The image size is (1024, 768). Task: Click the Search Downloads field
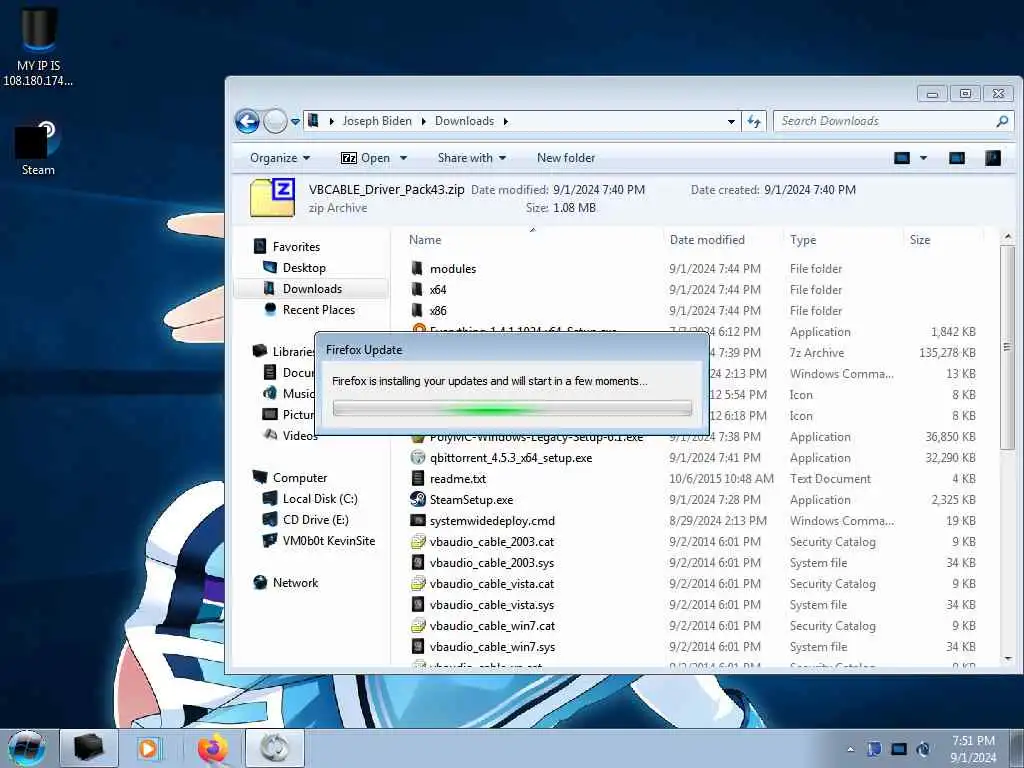click(x=893, y=121)
